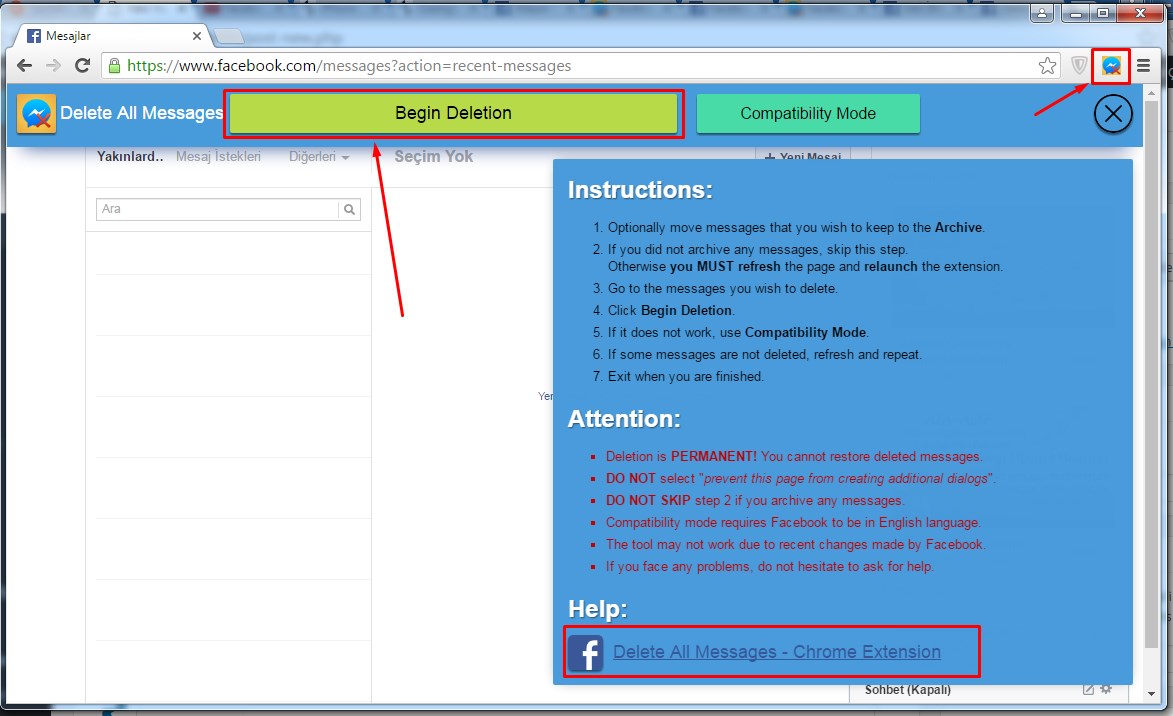Open chat settings gear in Sohbet bar

[1106, 689]
